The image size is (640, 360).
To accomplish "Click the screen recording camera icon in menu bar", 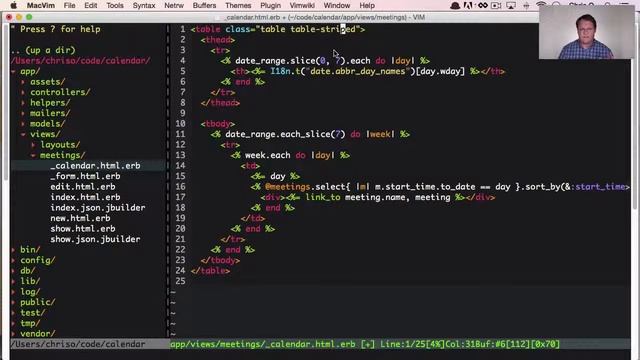I will point(496,5).
